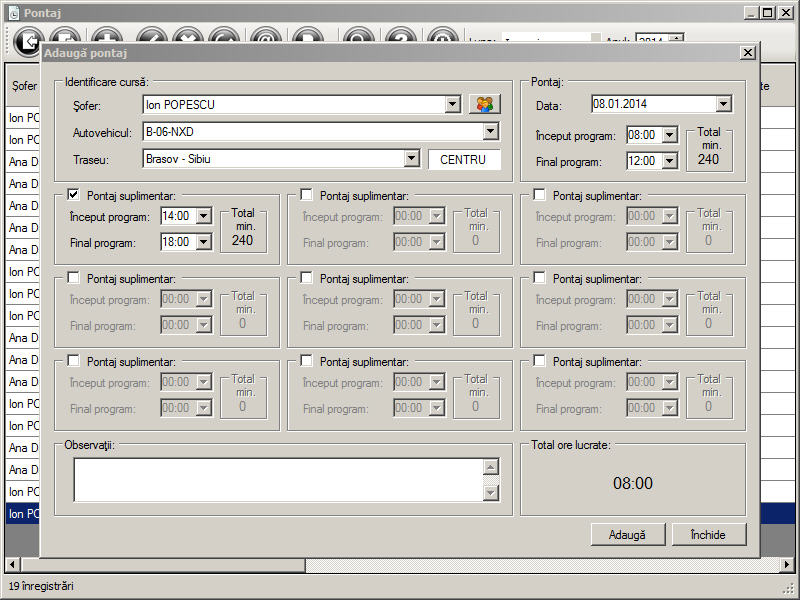Click the plus (add) icon in Pontaj toolbar

(x=107, y=36)
